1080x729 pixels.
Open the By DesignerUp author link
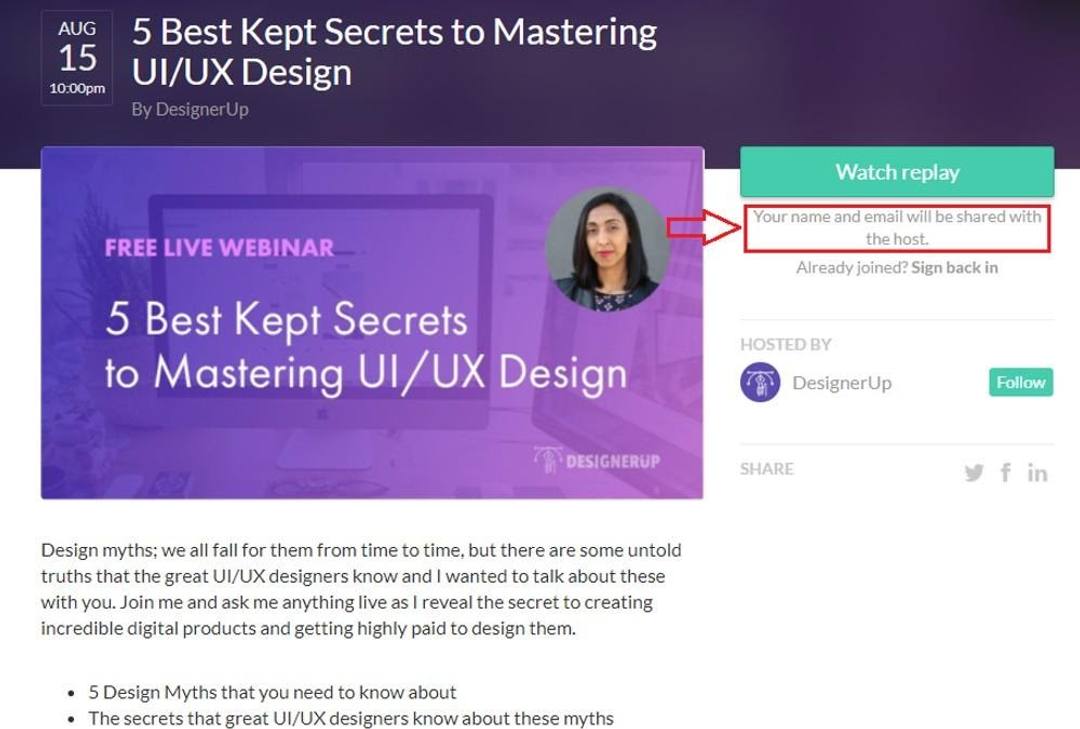[x=190, y=110]
